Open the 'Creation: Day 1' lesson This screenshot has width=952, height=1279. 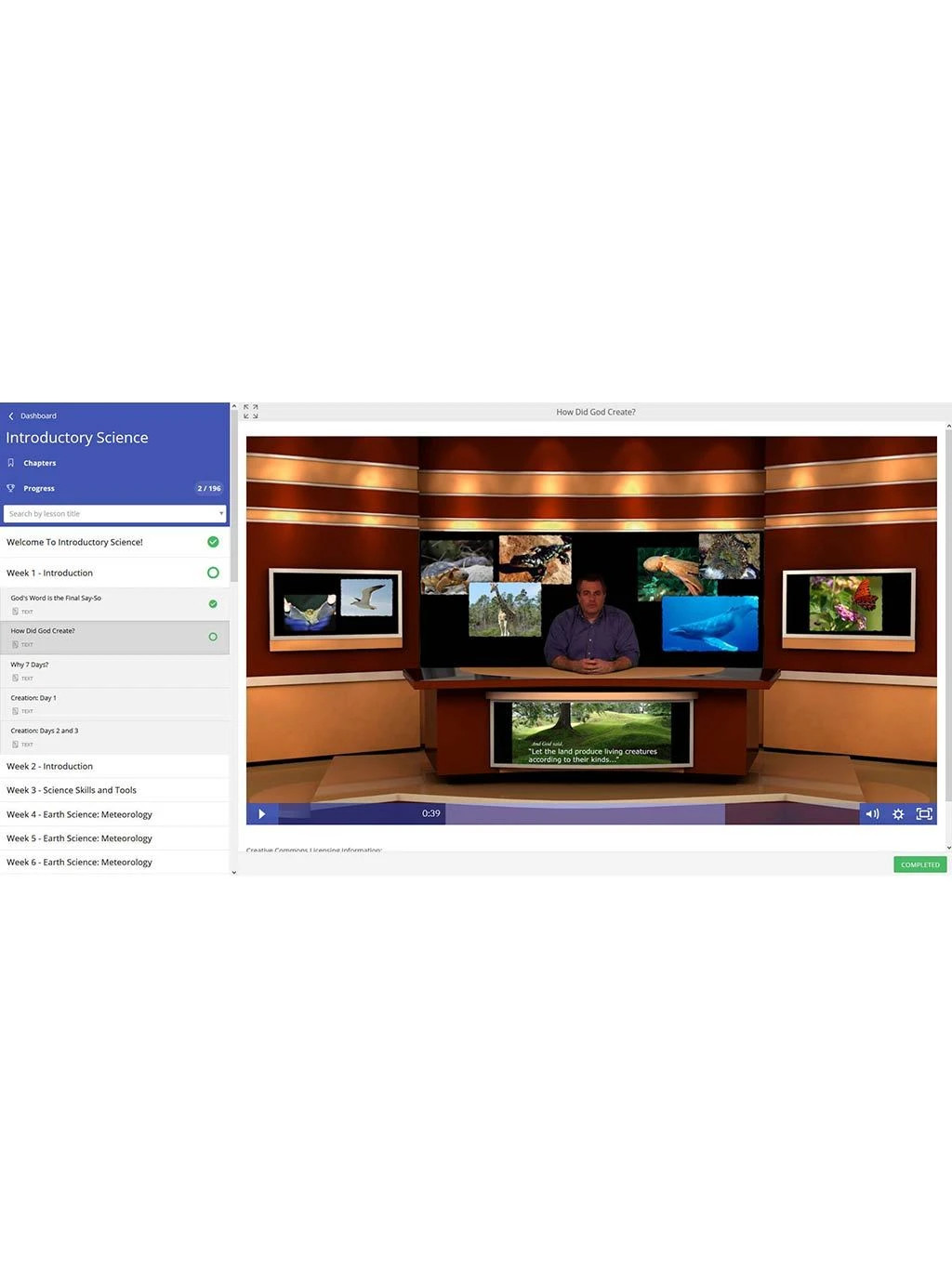114,705
